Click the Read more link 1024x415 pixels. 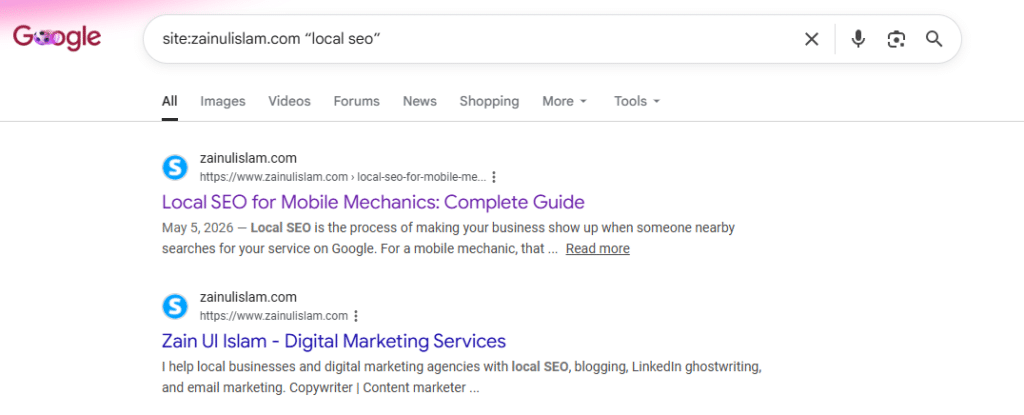[x=598, y=249]
